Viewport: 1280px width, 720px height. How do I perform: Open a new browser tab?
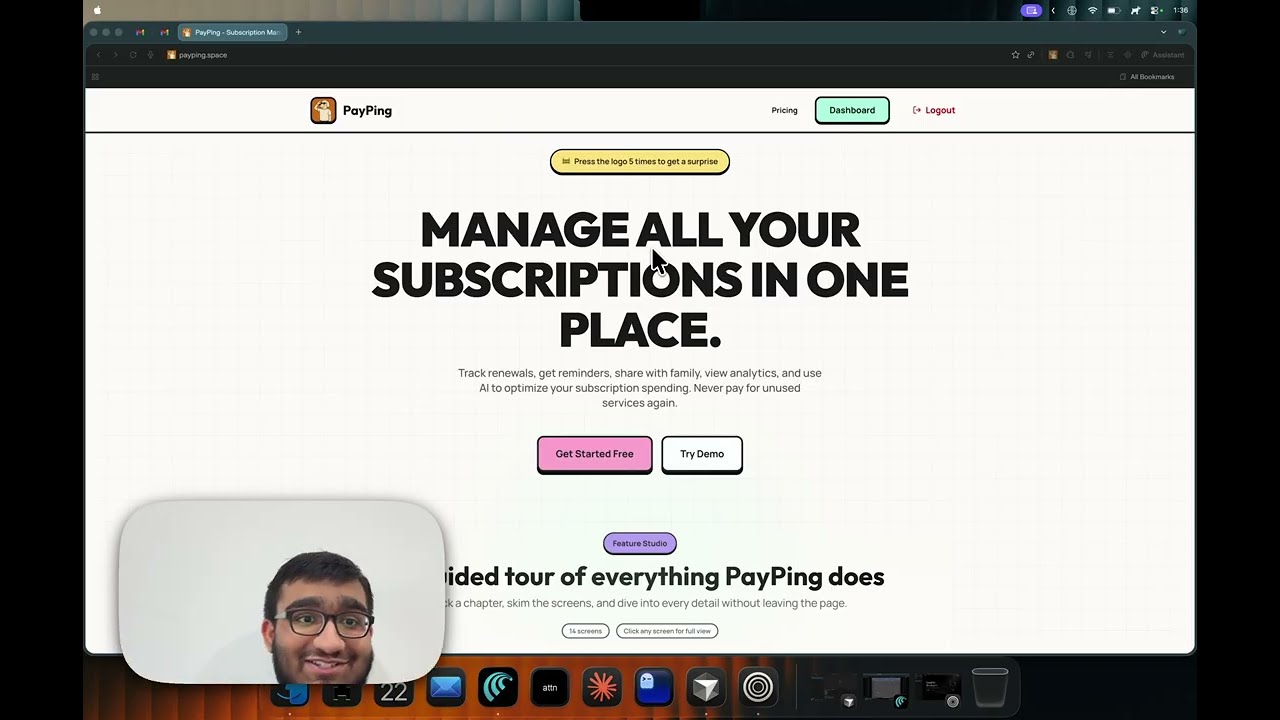coord(298,32)
